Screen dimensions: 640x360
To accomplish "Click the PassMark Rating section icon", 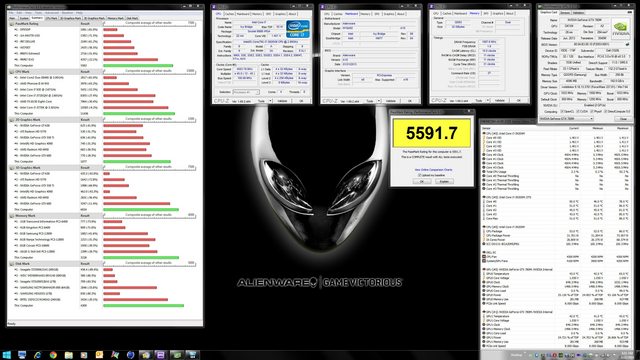I will [12, 24].
